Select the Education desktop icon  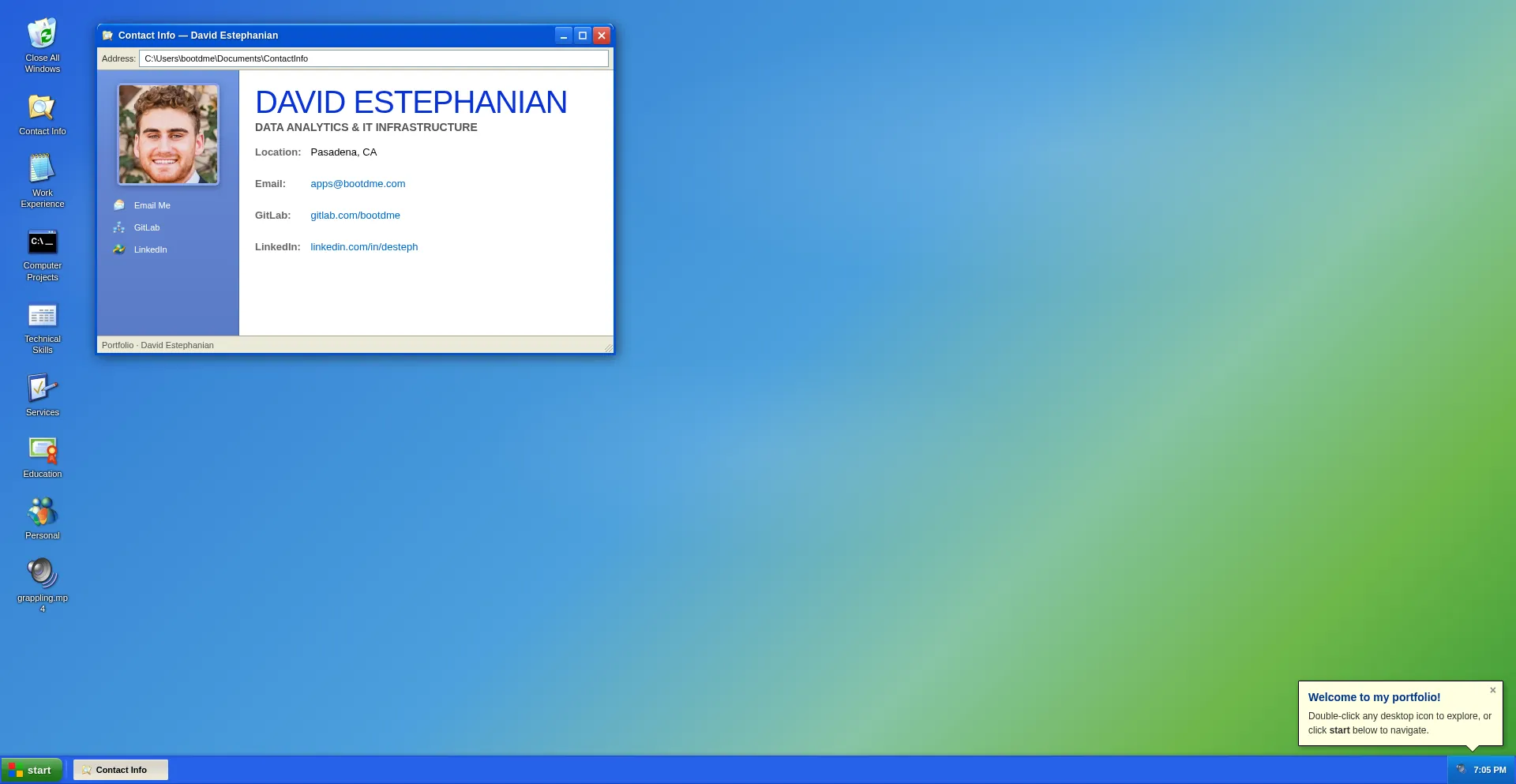(43, 457)
